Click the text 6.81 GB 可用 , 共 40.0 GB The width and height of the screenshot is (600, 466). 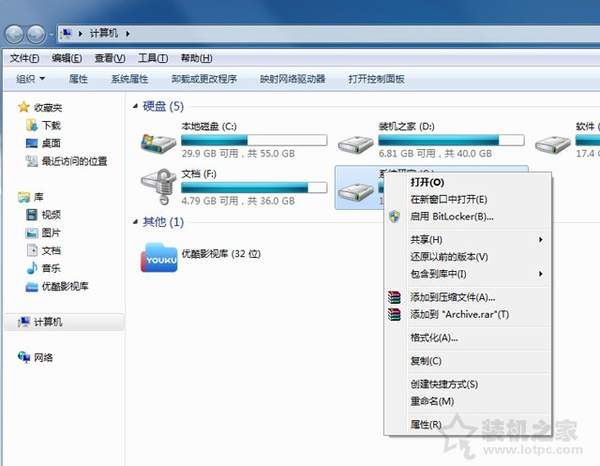click(435, 154)
